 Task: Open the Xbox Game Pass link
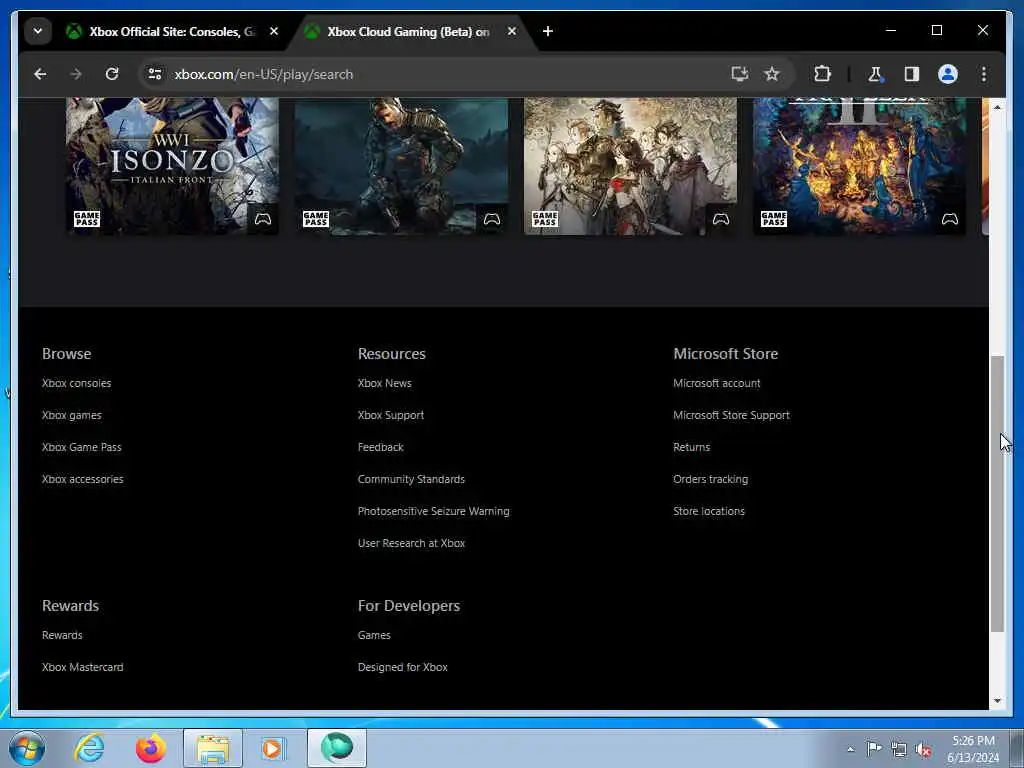[82, 447]
